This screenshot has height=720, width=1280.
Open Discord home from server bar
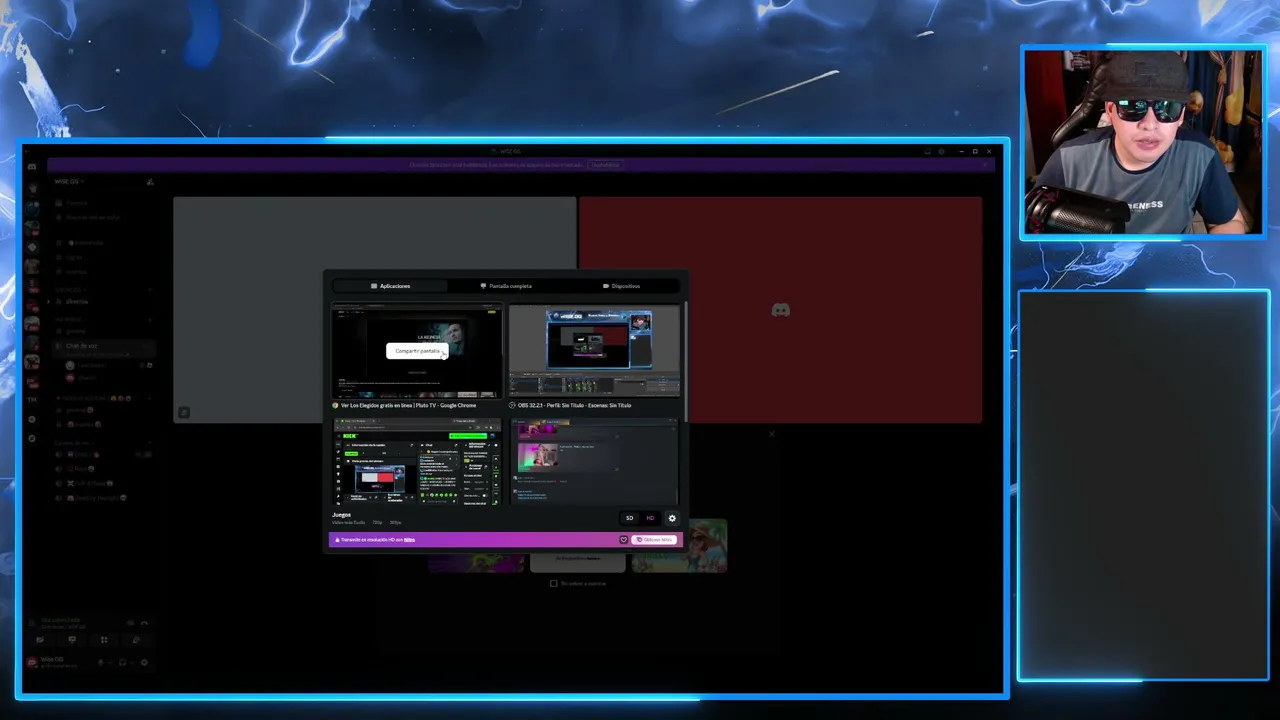pyautogui.click(x=32, y=166)
